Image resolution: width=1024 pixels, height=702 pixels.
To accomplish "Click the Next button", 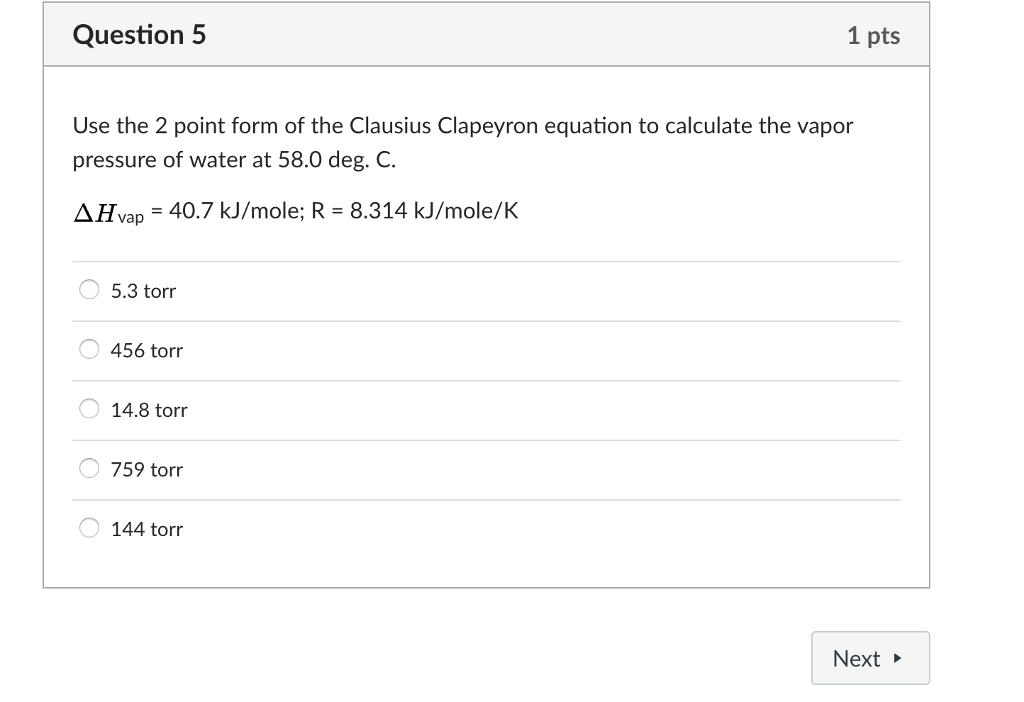I will 870,658.
